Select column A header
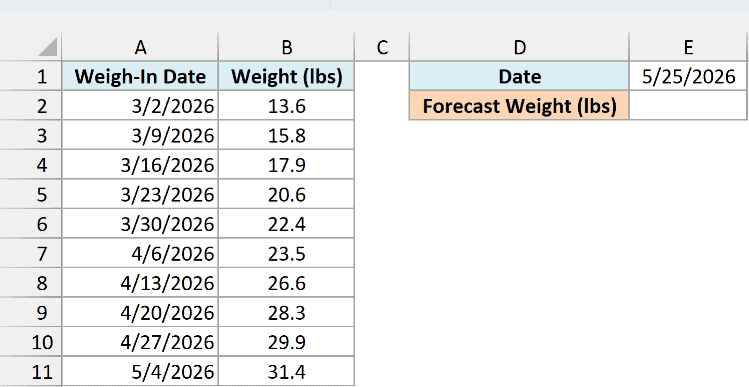Viewport: 749px width, 387px height. click(x=140, y=47)
